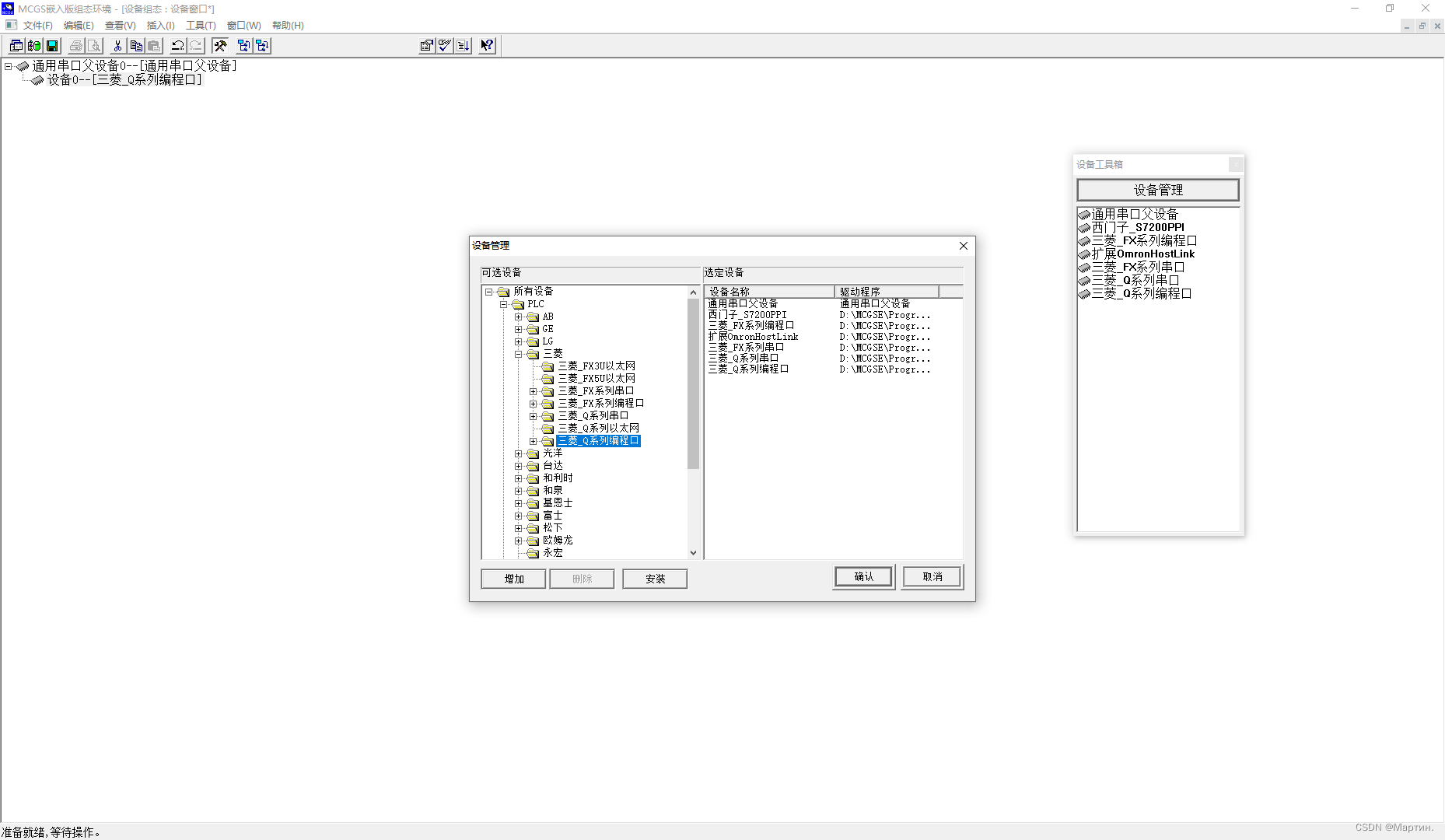This screenshot has height=840, width=1445.
Task: Select 三菱_FX系列串口 in the 设备工具箱 list
Action: click(1138, 268)
